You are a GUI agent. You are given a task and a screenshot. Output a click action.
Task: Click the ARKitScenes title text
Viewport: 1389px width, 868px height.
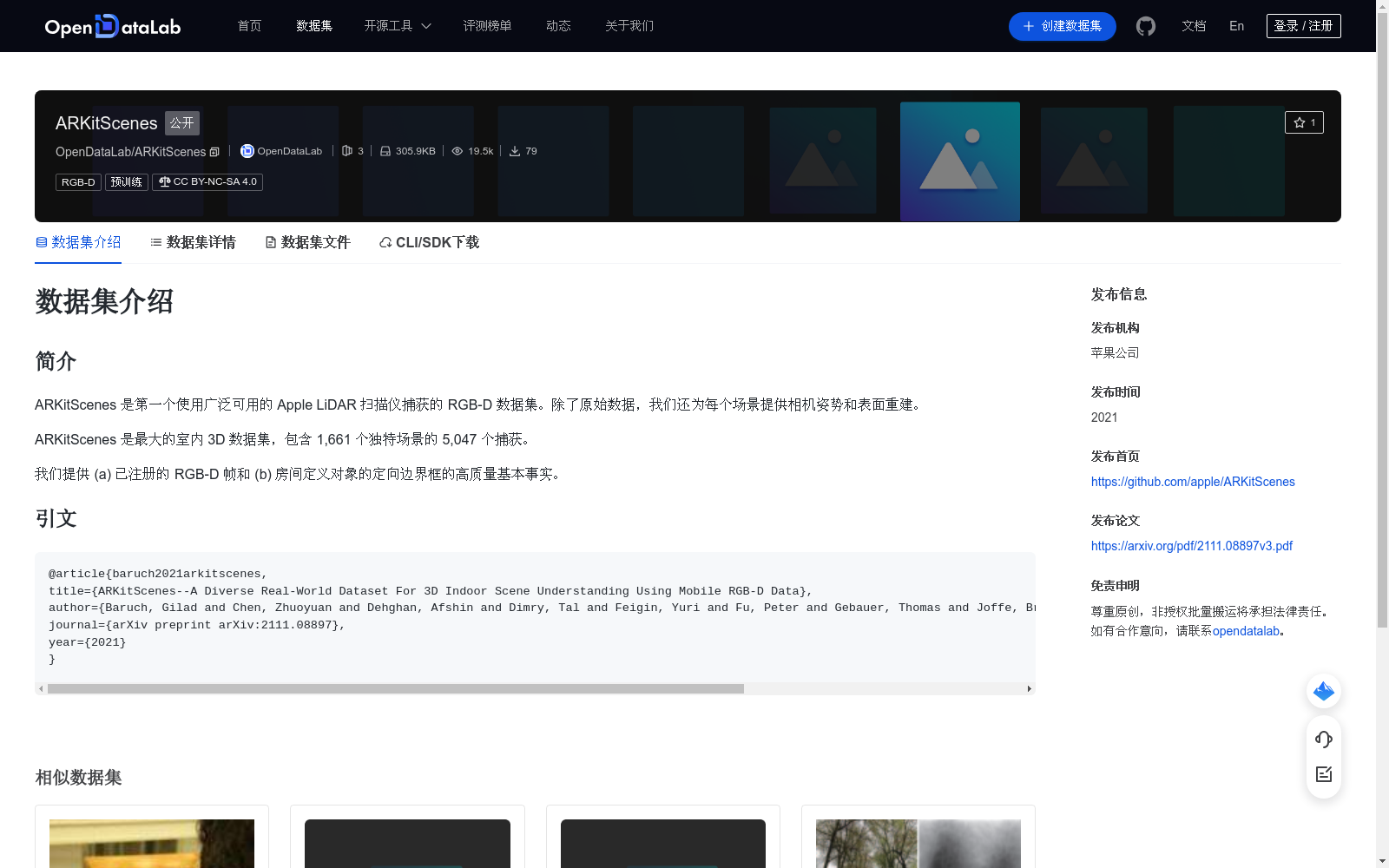[x=107, y=123]
